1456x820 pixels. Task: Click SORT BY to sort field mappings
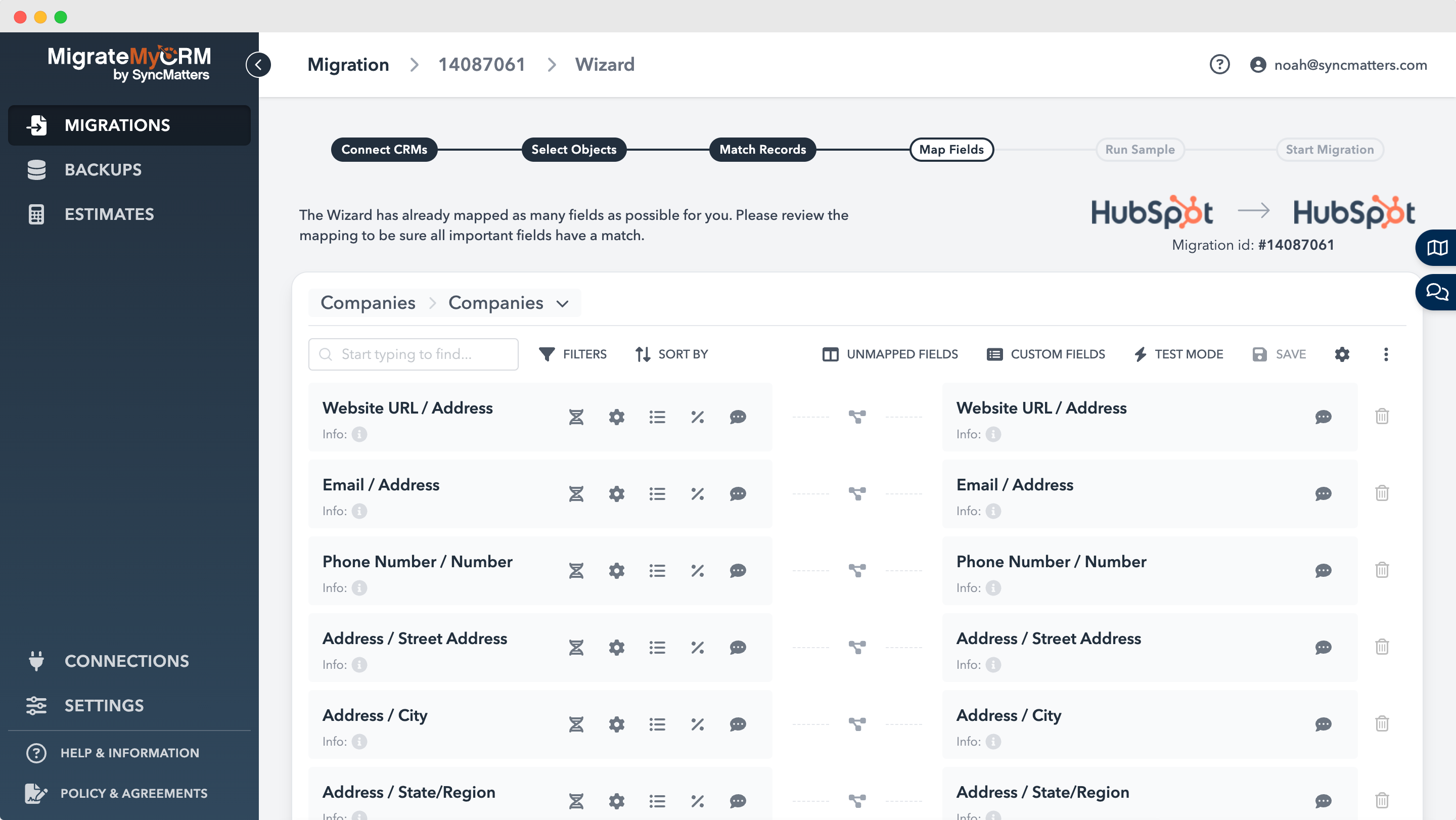pyautogui.click(x=670, y=354)
